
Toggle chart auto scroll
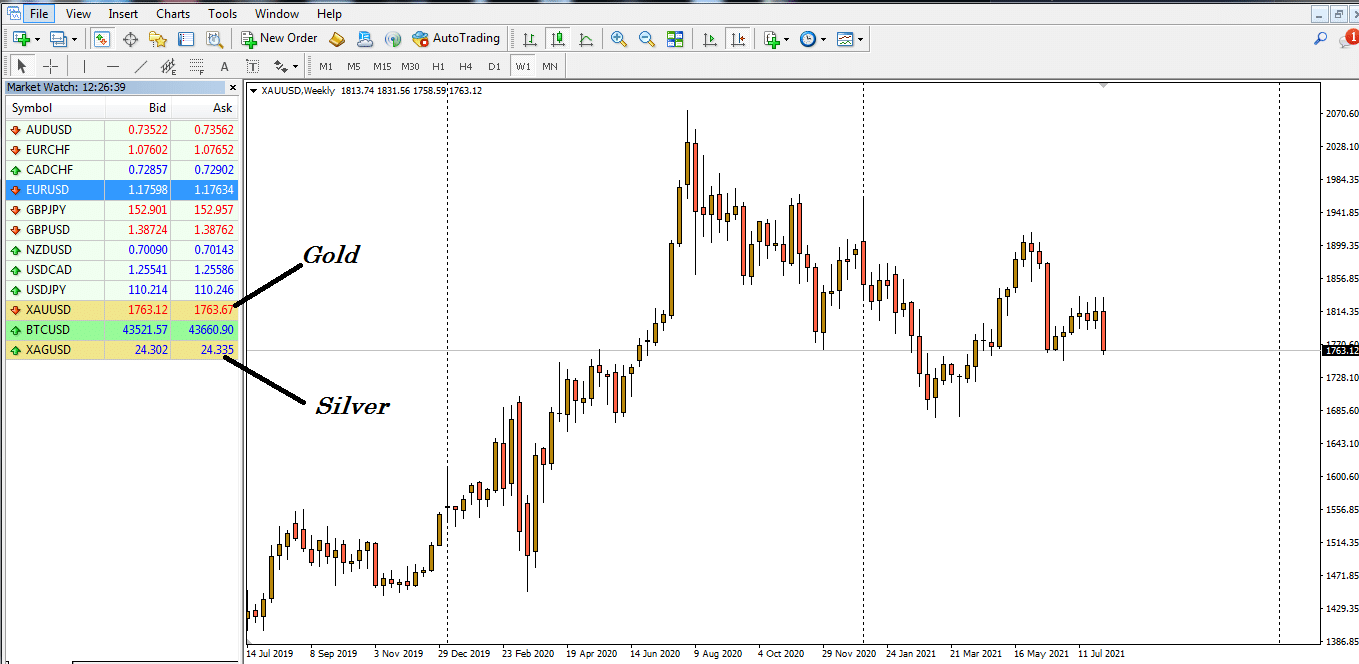pyautogui.click(x=710, y=39)
